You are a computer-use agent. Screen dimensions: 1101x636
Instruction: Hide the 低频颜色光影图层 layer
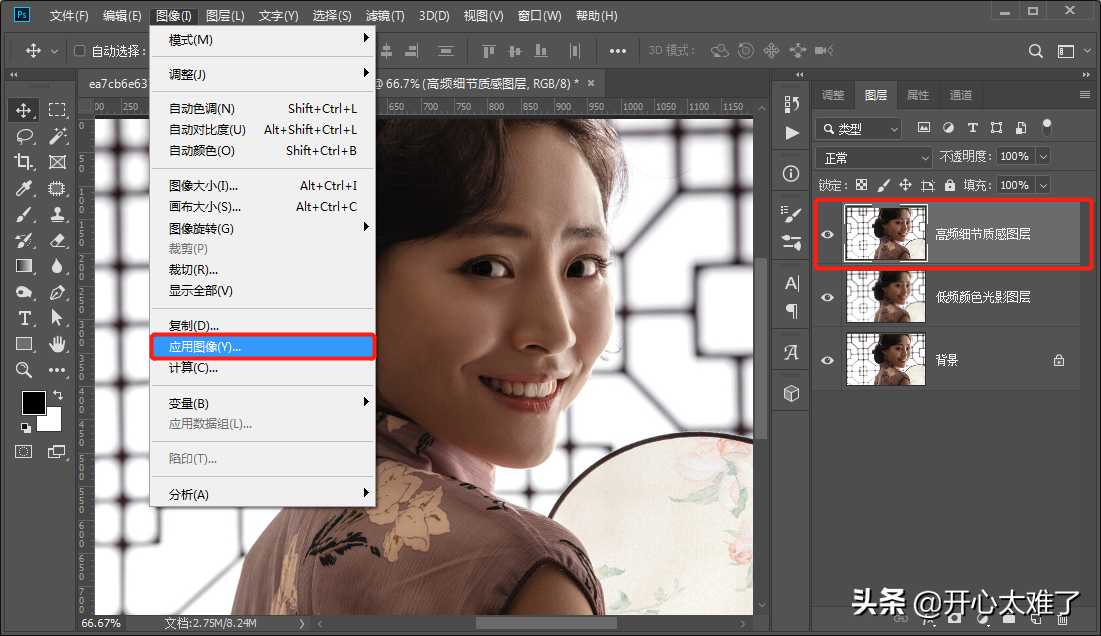point(828,297)
